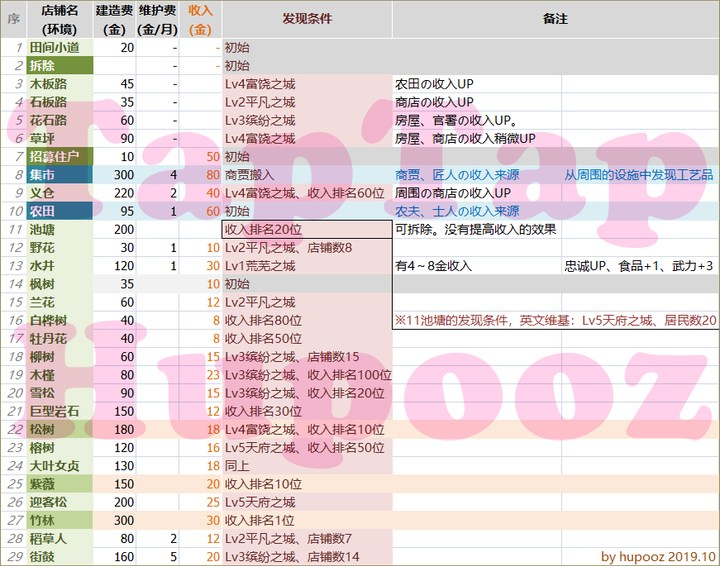Click the 义仓 name cell
This screenshot has height=566, width=720.
[x=60, y=193]
